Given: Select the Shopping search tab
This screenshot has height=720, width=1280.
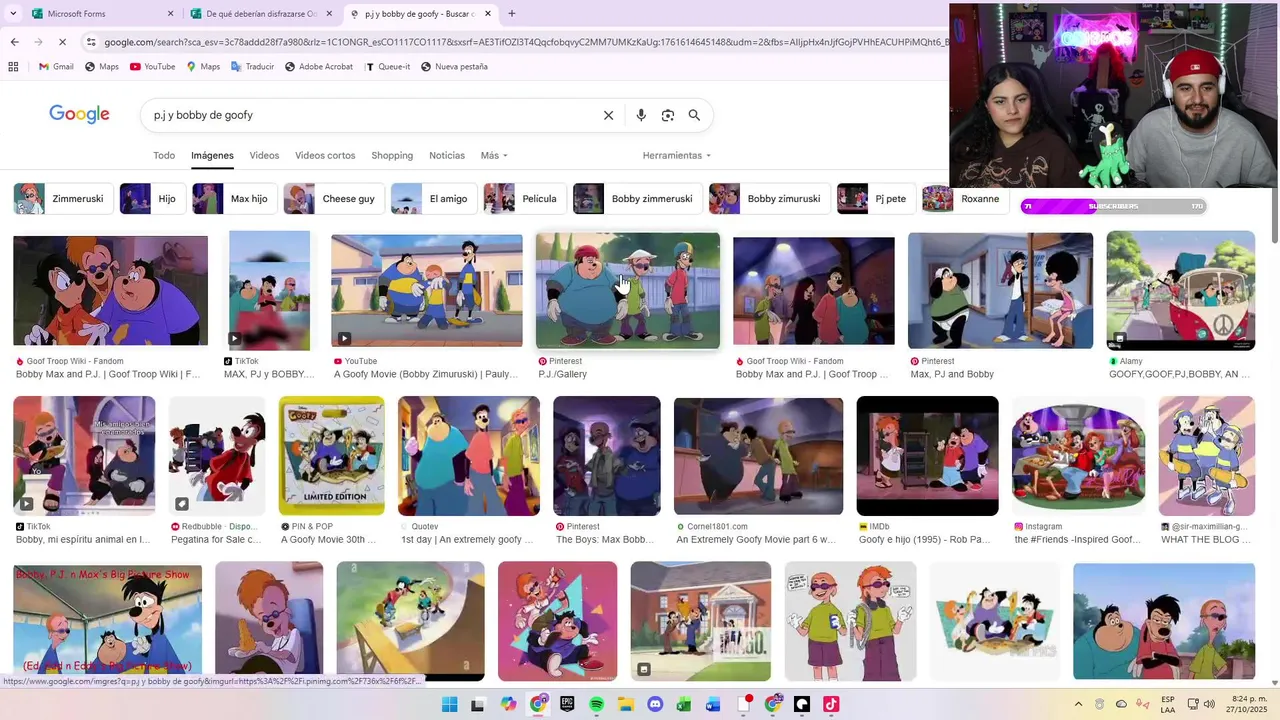Looking at the screenshot, I should tap(392, 155).
